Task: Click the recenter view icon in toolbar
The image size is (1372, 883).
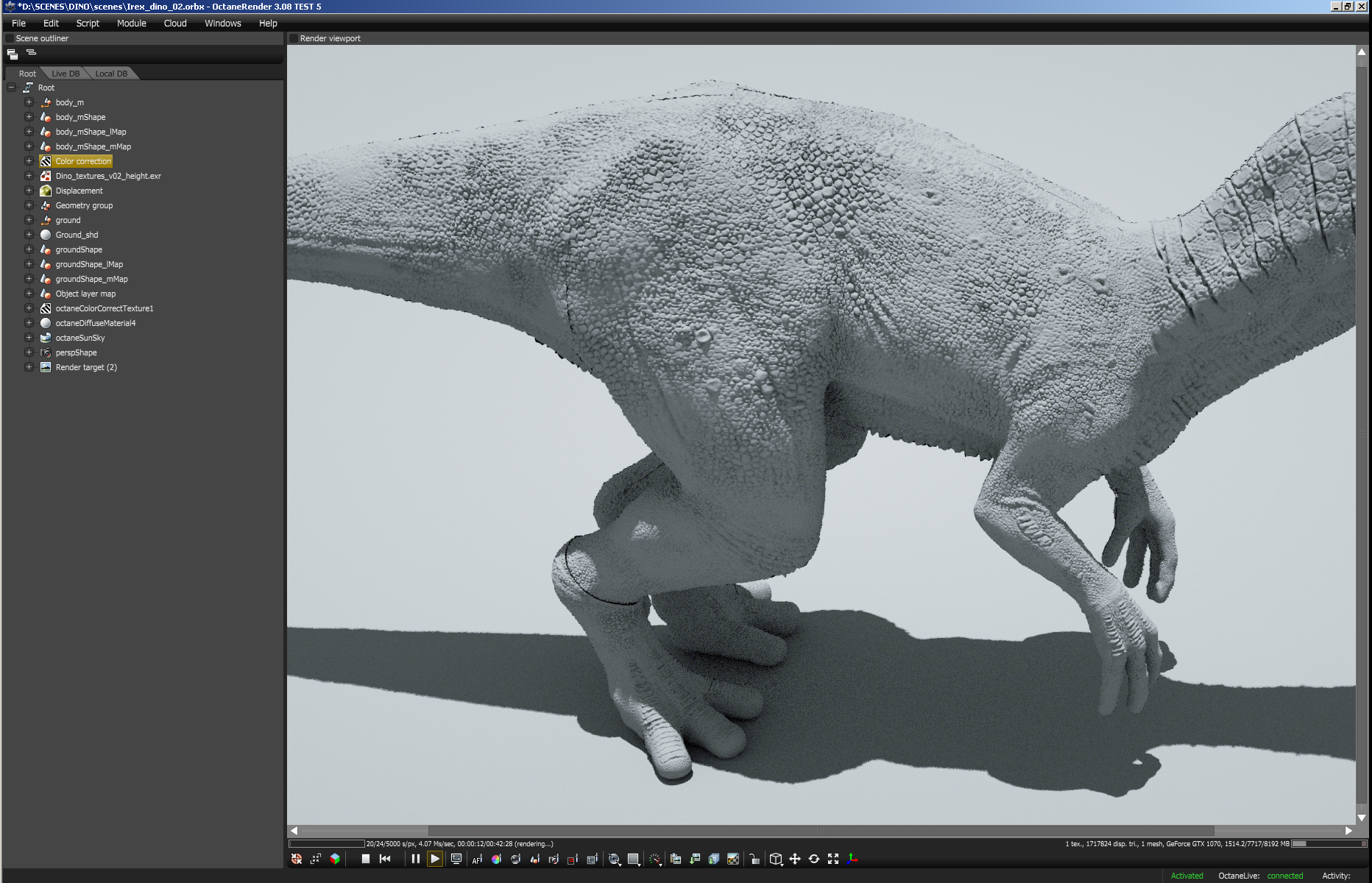Action: [x=297, y=859]
